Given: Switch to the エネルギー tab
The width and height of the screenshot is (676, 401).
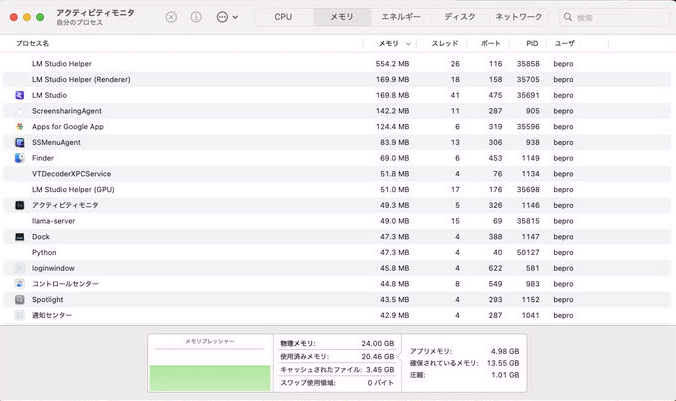Looking at the screenshot, I should pos(400,17).
